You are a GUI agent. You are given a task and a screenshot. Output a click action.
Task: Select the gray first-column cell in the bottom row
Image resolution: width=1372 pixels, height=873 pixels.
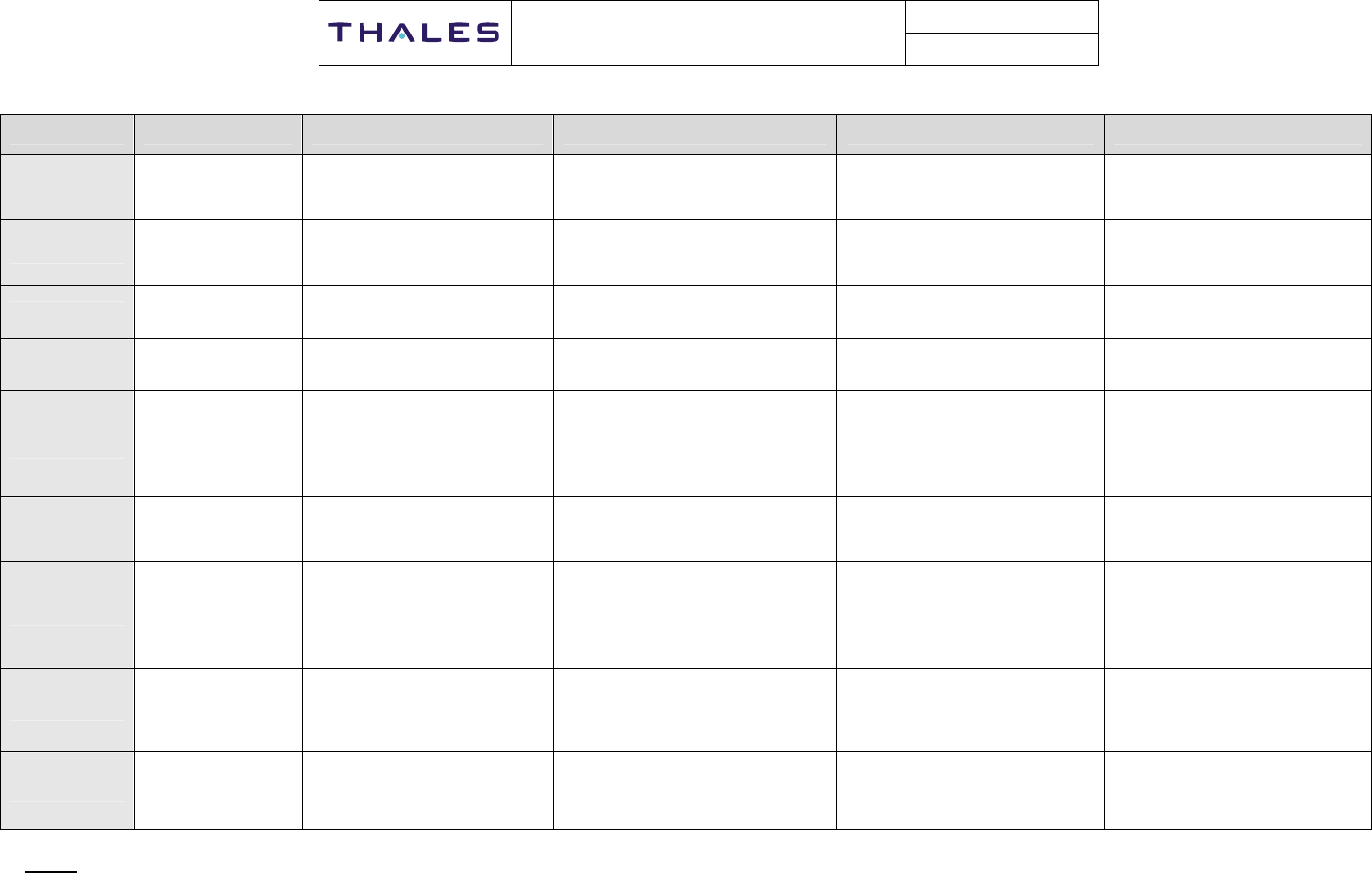coord(67,790)
